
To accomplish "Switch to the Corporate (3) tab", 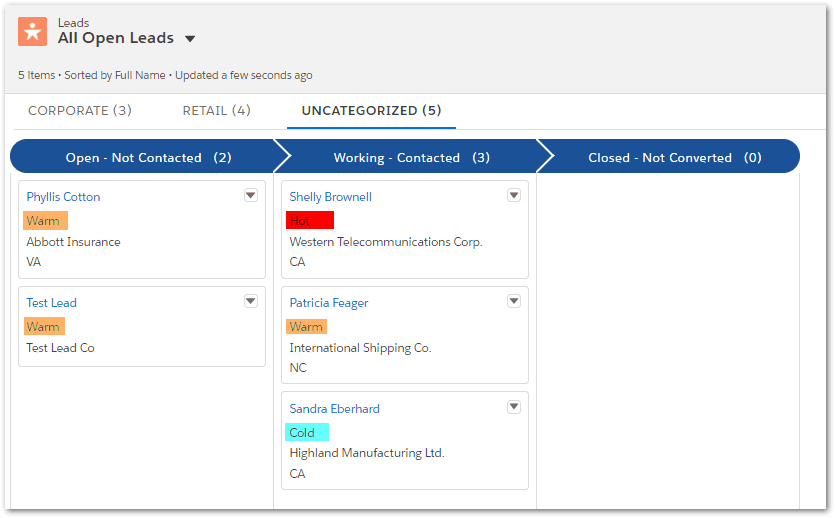I will click(x=80, y=111).
